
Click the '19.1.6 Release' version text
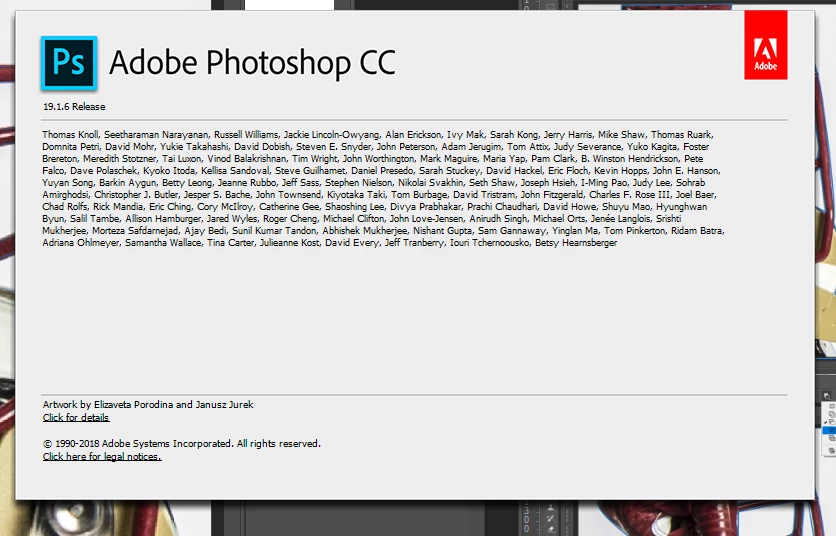pyautogui.click(x=74, y=107)
